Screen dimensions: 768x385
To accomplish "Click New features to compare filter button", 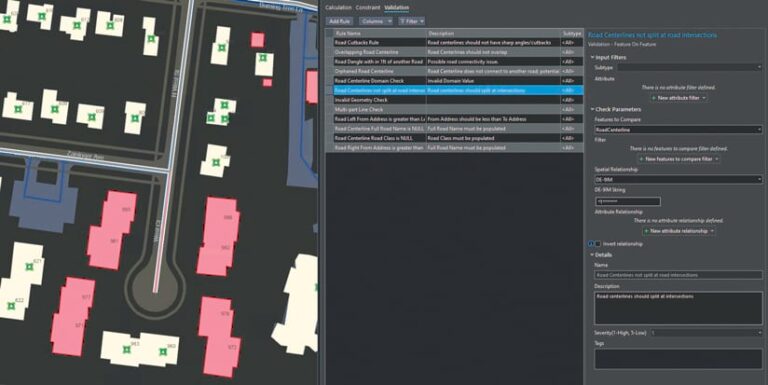I will [678, 159].
